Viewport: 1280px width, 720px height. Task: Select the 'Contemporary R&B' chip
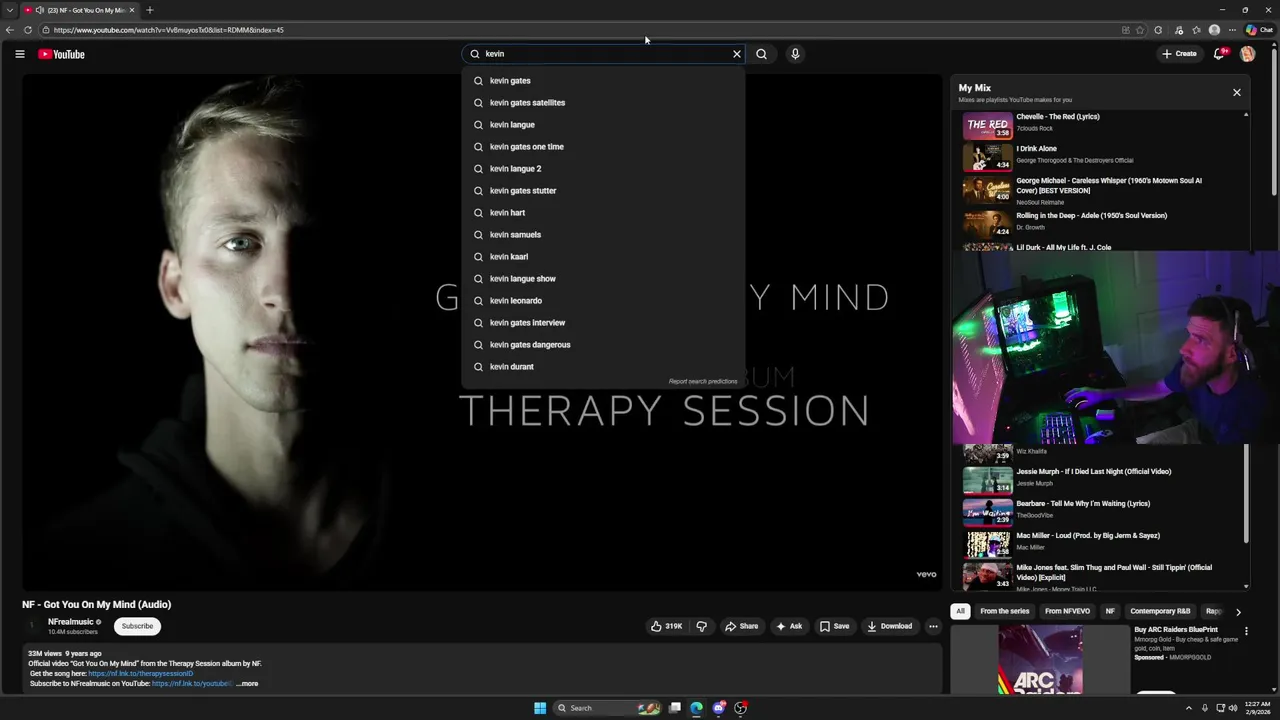click(x=1160, y=611)
